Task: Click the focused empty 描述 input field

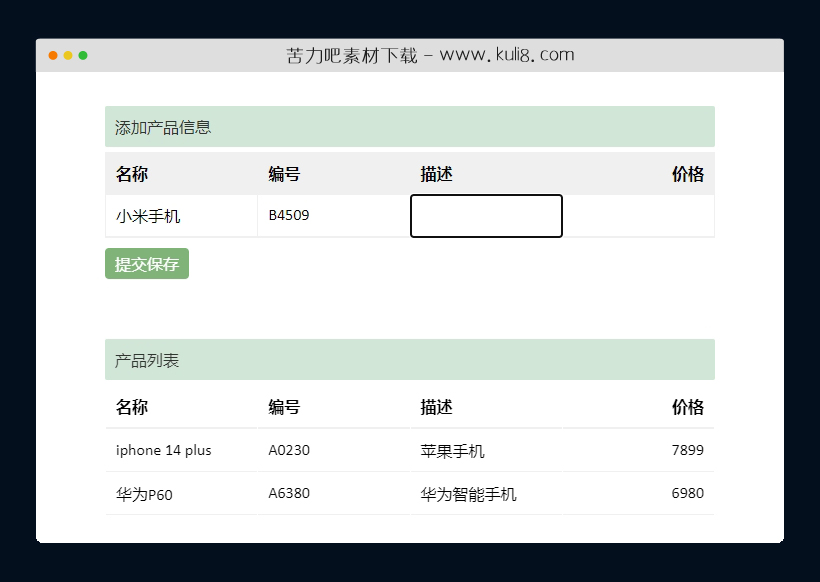Action: 486,215
